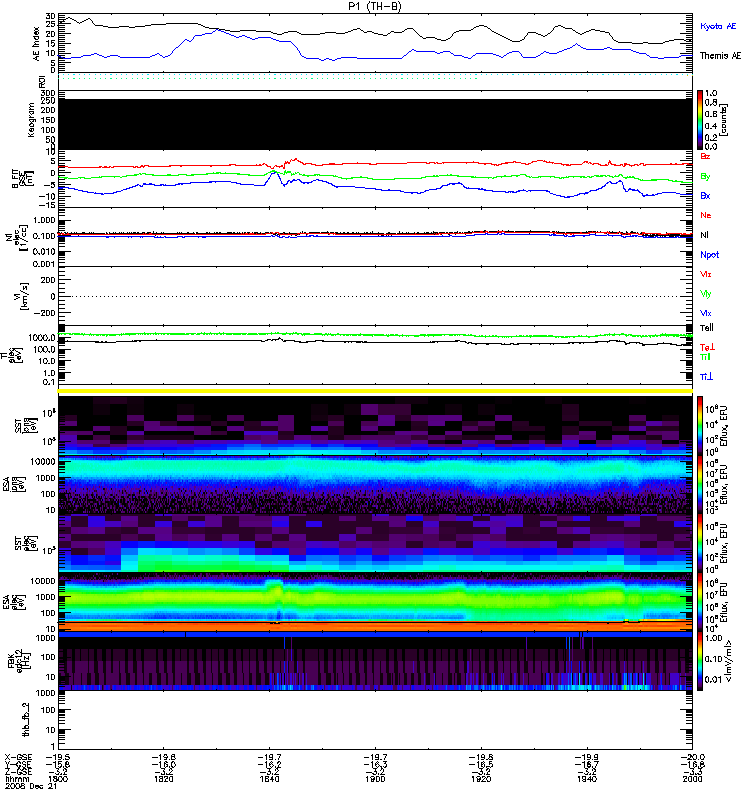Click the ESA electron spectrogram panel
The height and width of the screenshot is (800, 750).
[x=375, y=602]
